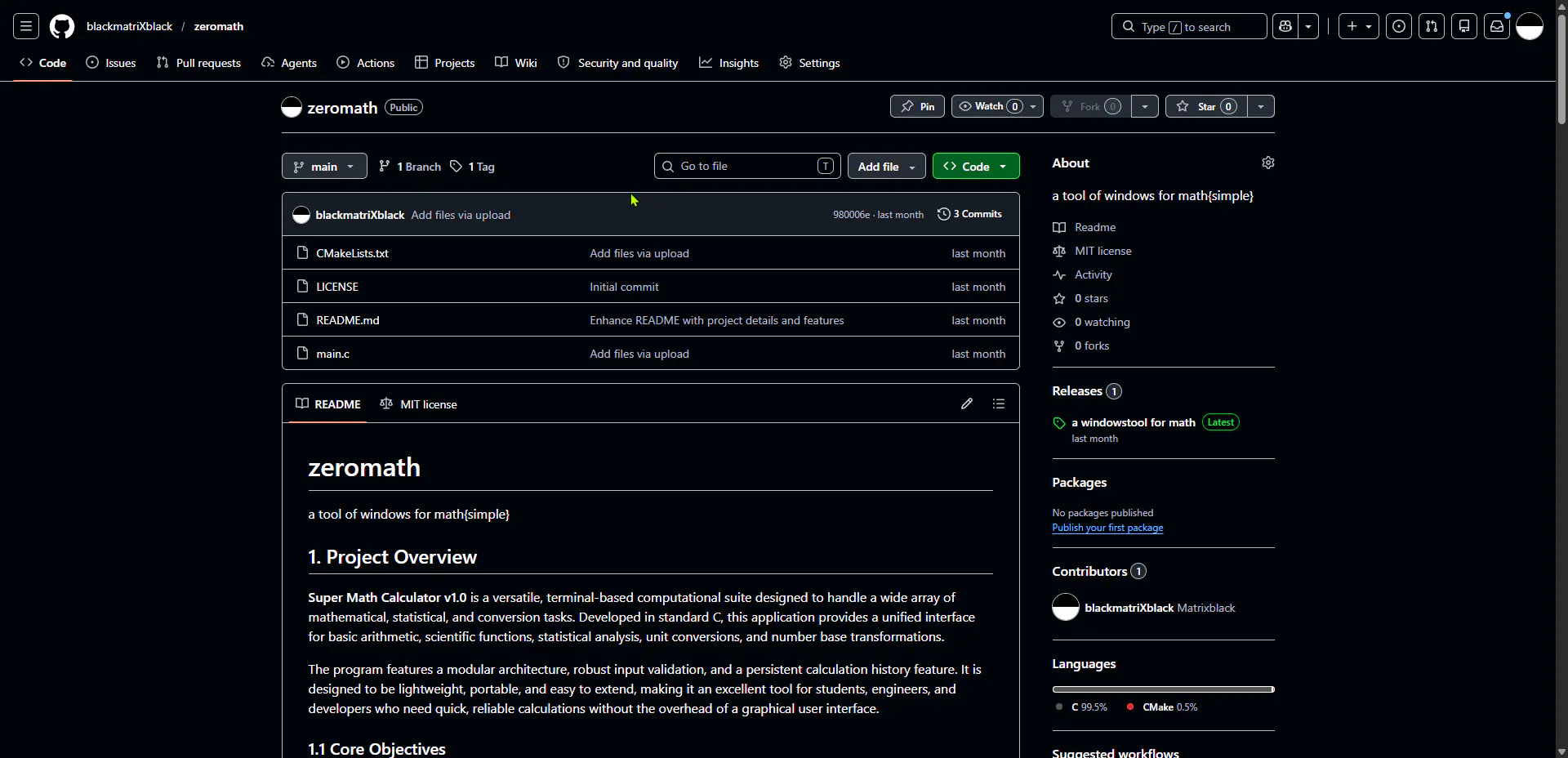The width and height of the screenshot is (1568, 758).
Task: Expand the Star lists dropdown arrow
Action: (1261, 106)
